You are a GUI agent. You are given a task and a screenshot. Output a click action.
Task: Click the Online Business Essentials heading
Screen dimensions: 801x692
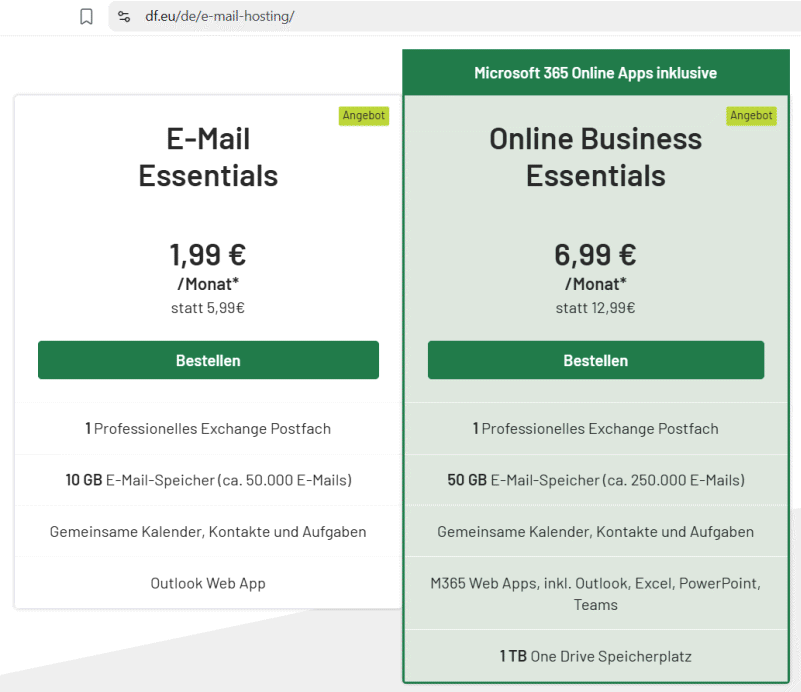(x=596, y=157)
